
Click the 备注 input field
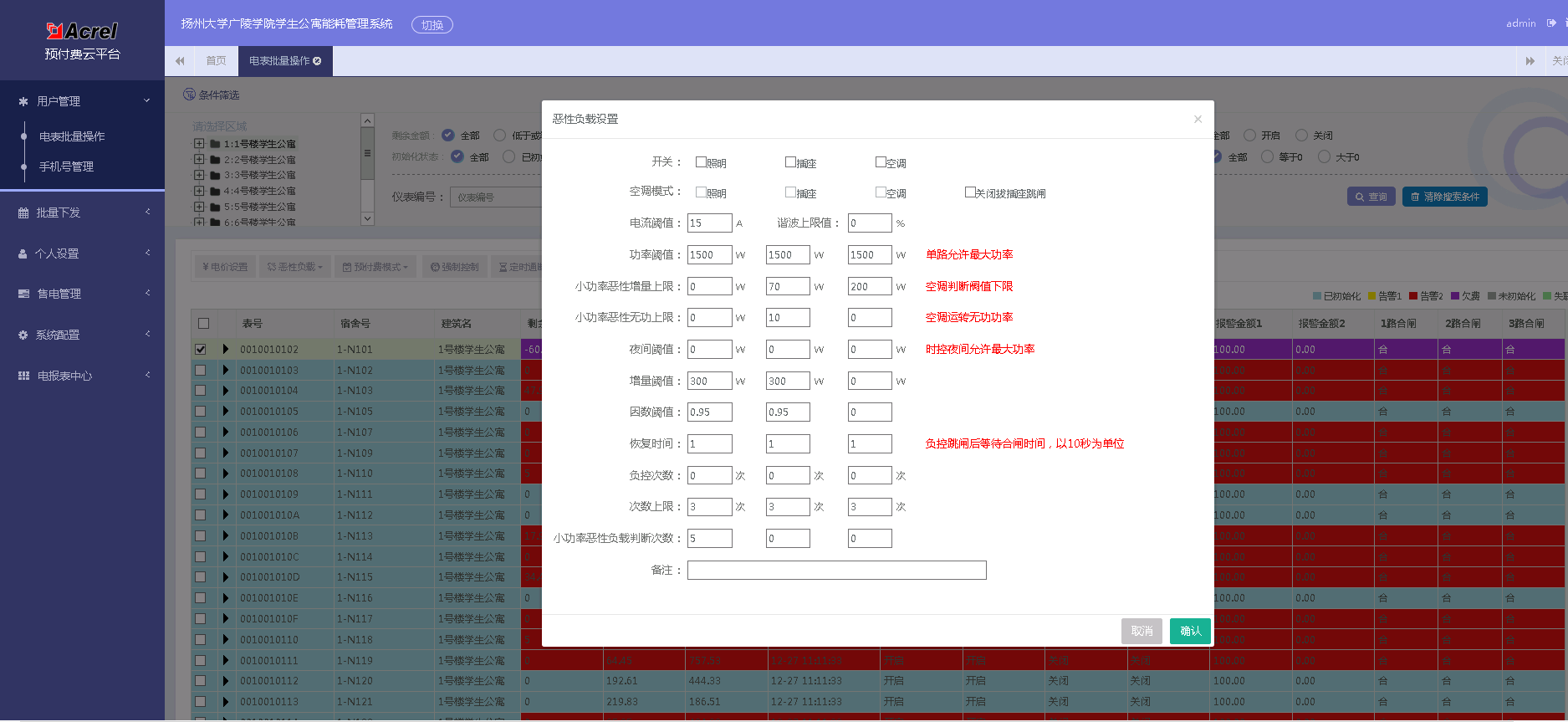pyautogui.click(x=836, y=570)
